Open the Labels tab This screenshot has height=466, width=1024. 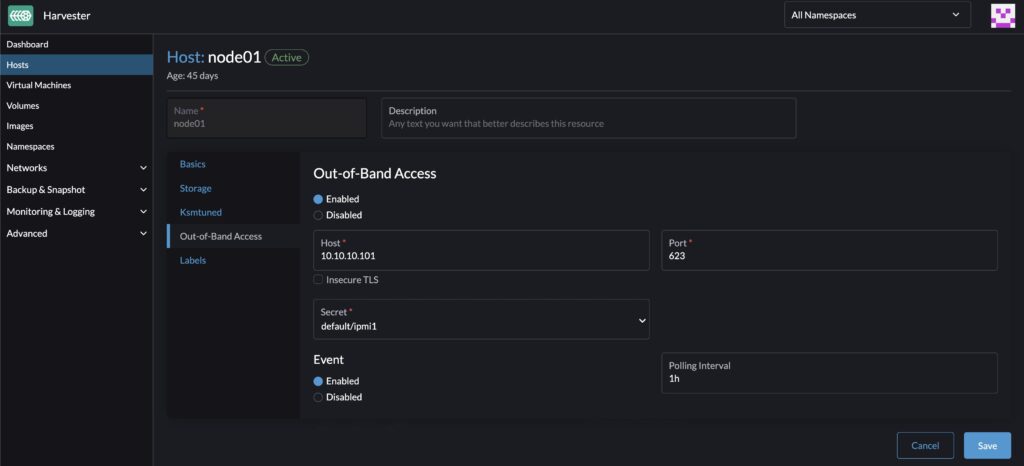pyautogui.click(x=193, y=260)
